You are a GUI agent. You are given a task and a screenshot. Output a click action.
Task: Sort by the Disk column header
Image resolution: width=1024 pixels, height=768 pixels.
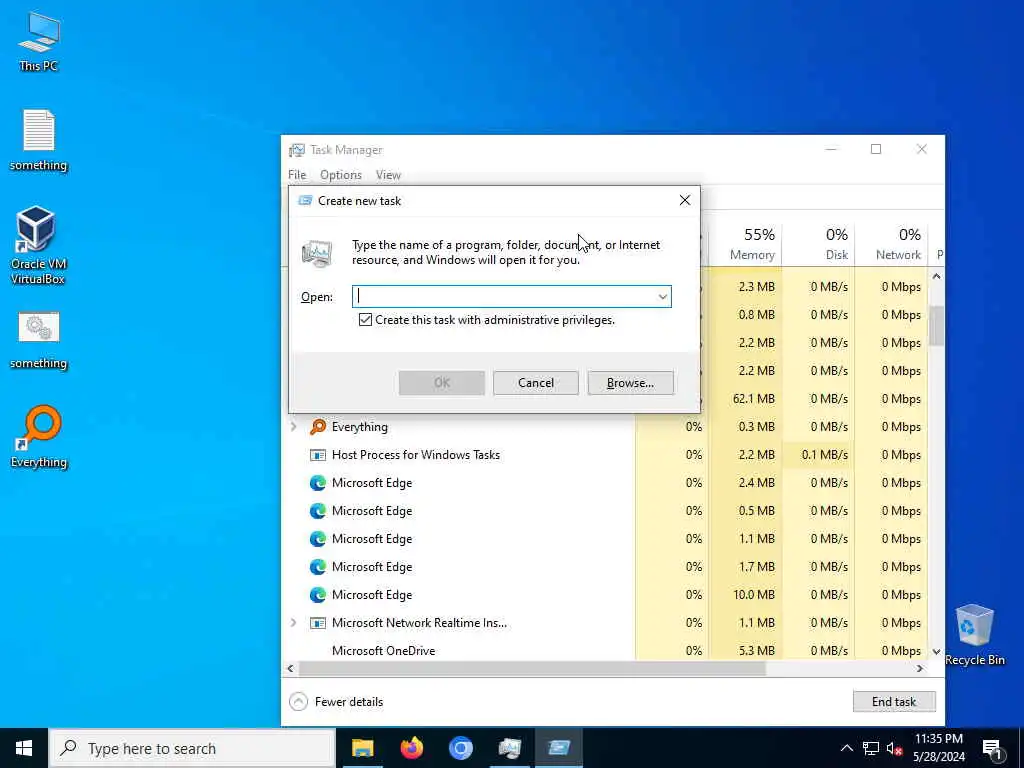[x=818, y=244]
